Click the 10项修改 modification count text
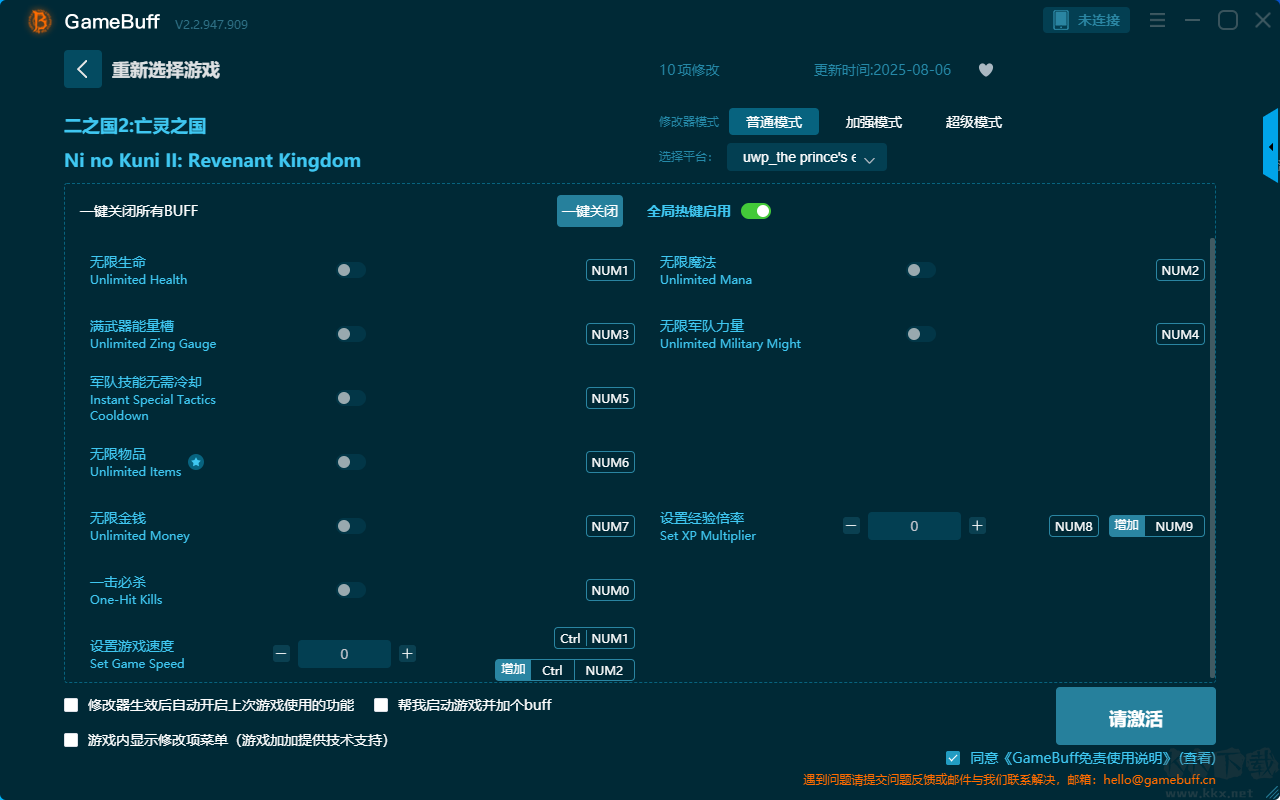Viewport: 1280px width, 800px height. coord(689,70)
